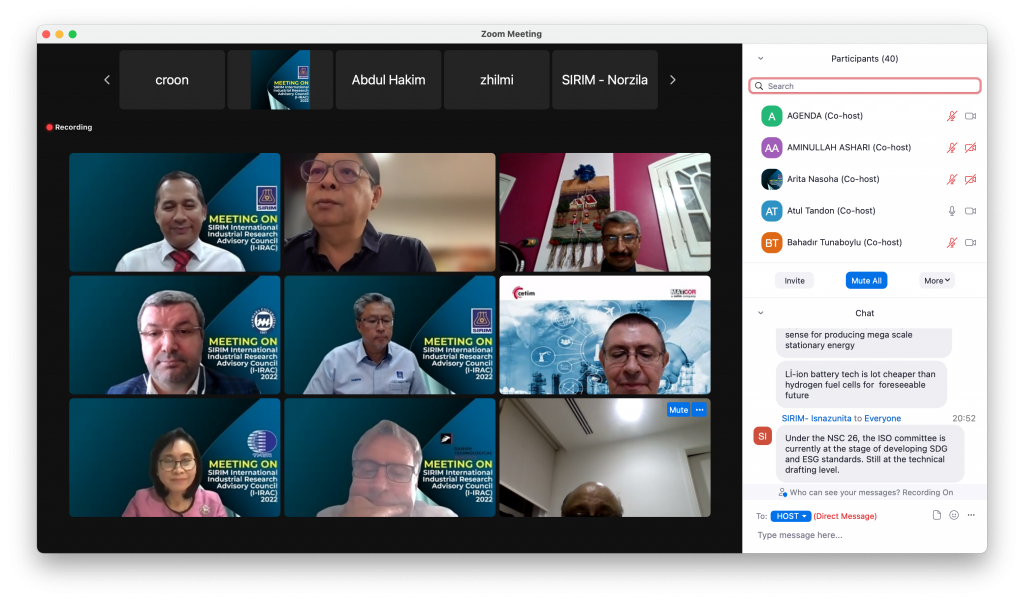Select the zhilmi participant tile

click(x=496, y=80)
